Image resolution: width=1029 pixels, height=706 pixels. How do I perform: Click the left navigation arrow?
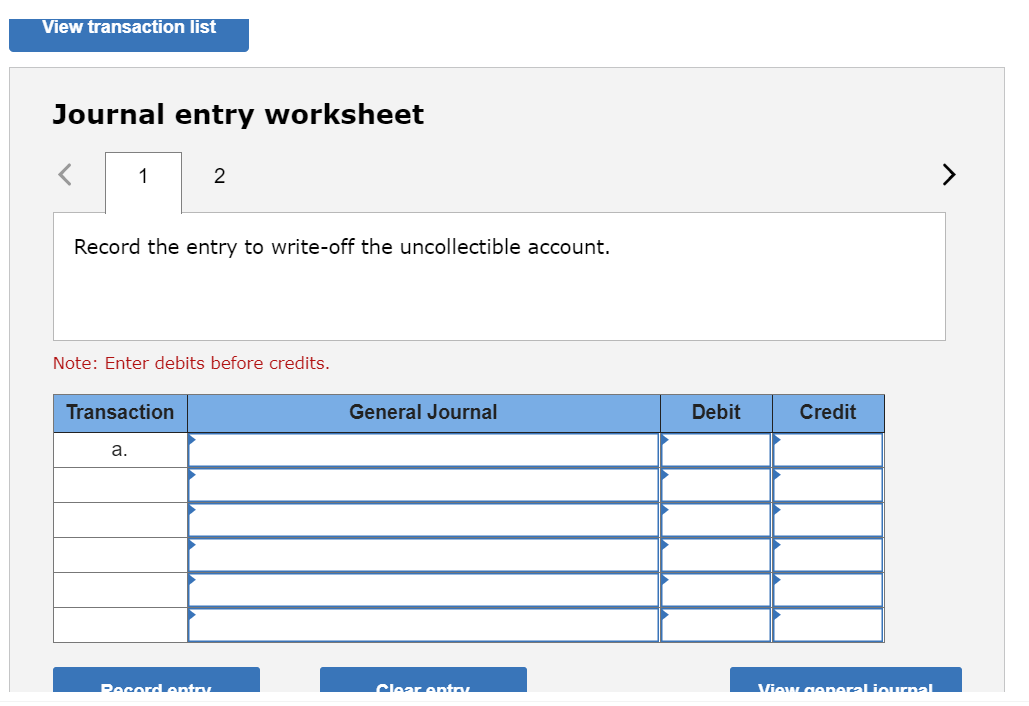coord(64,174)
